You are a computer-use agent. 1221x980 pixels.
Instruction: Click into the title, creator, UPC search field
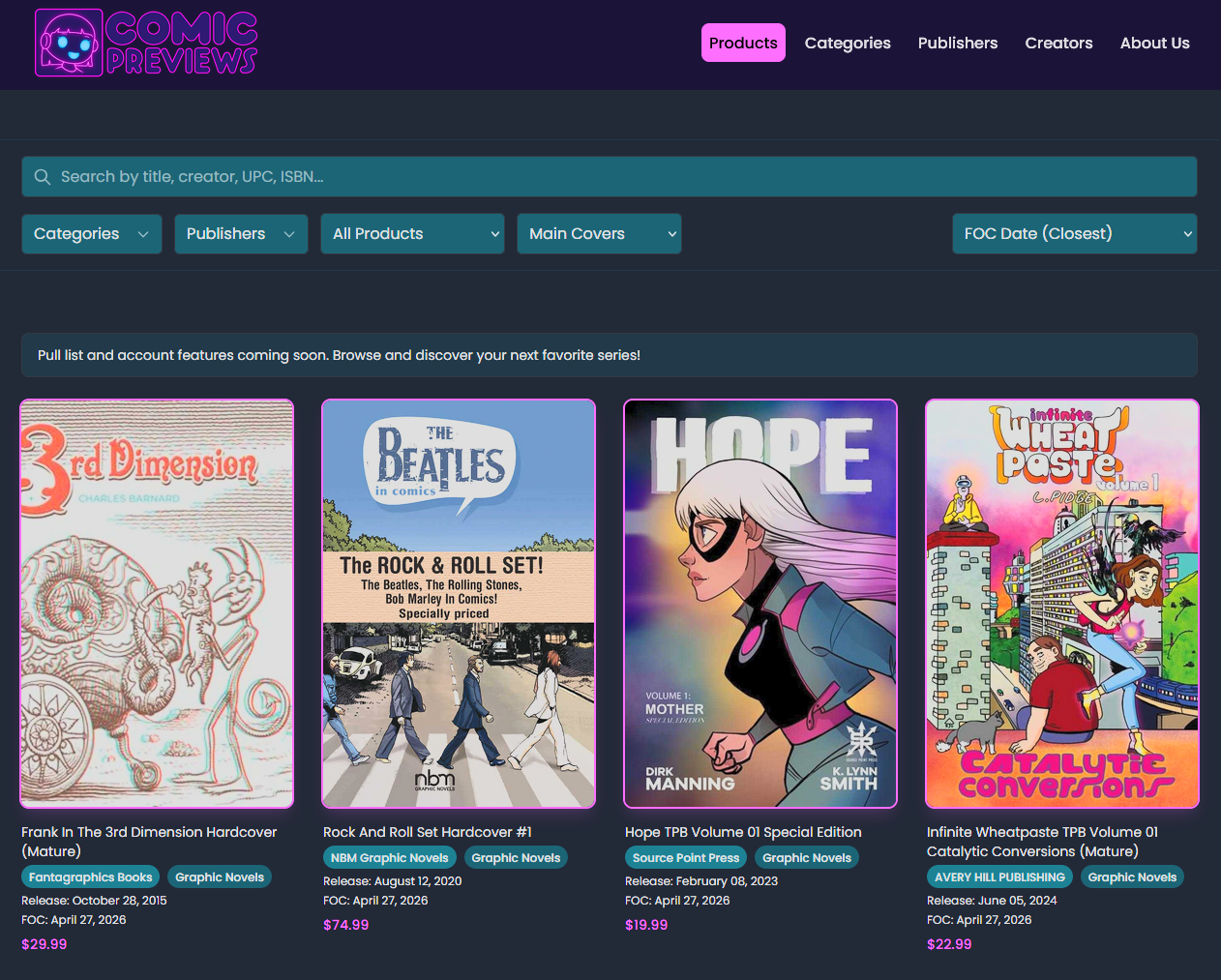click(610, 177)
